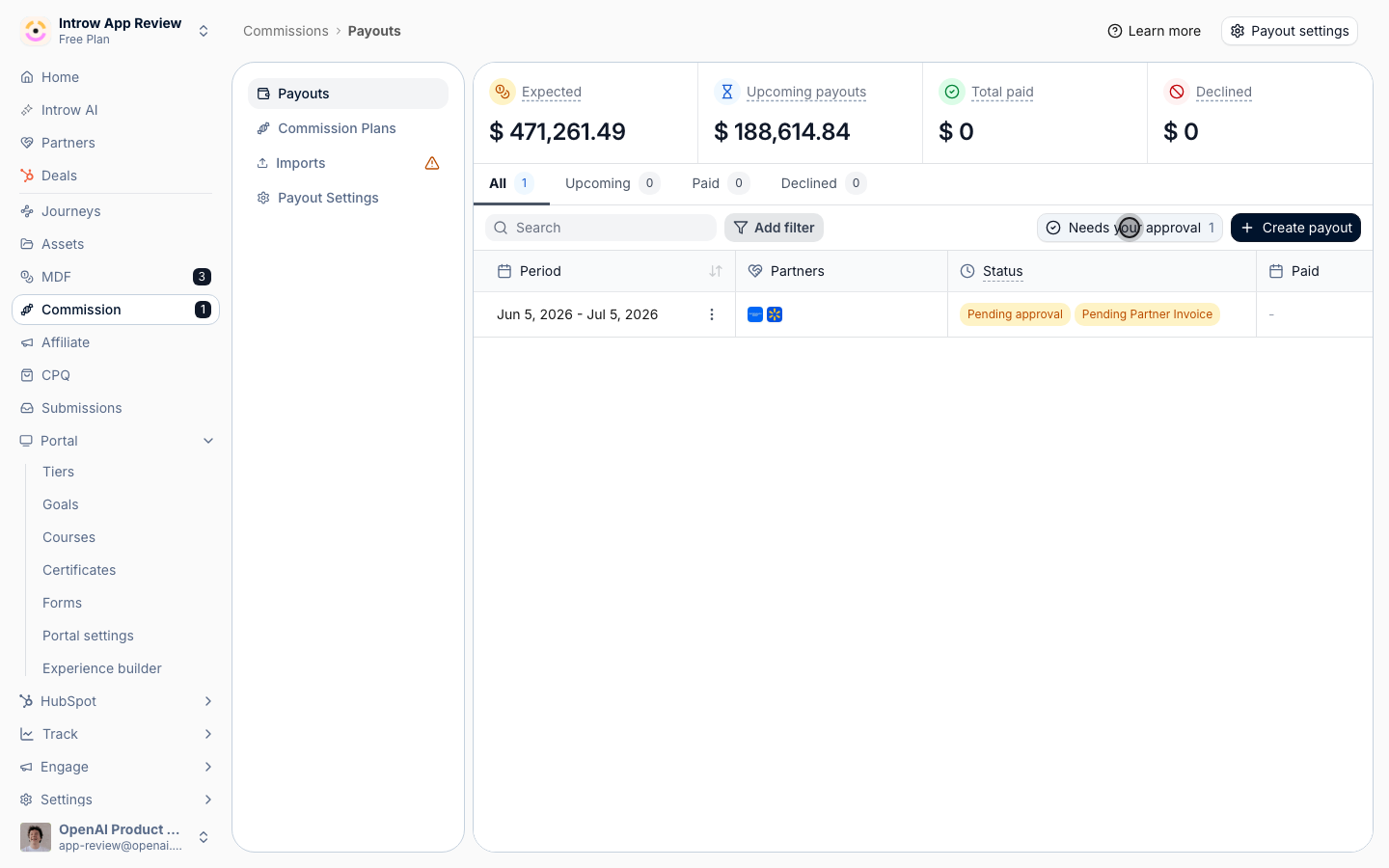
Task: Open the workspace switcher dropdown
Action: tap(204, 31)
